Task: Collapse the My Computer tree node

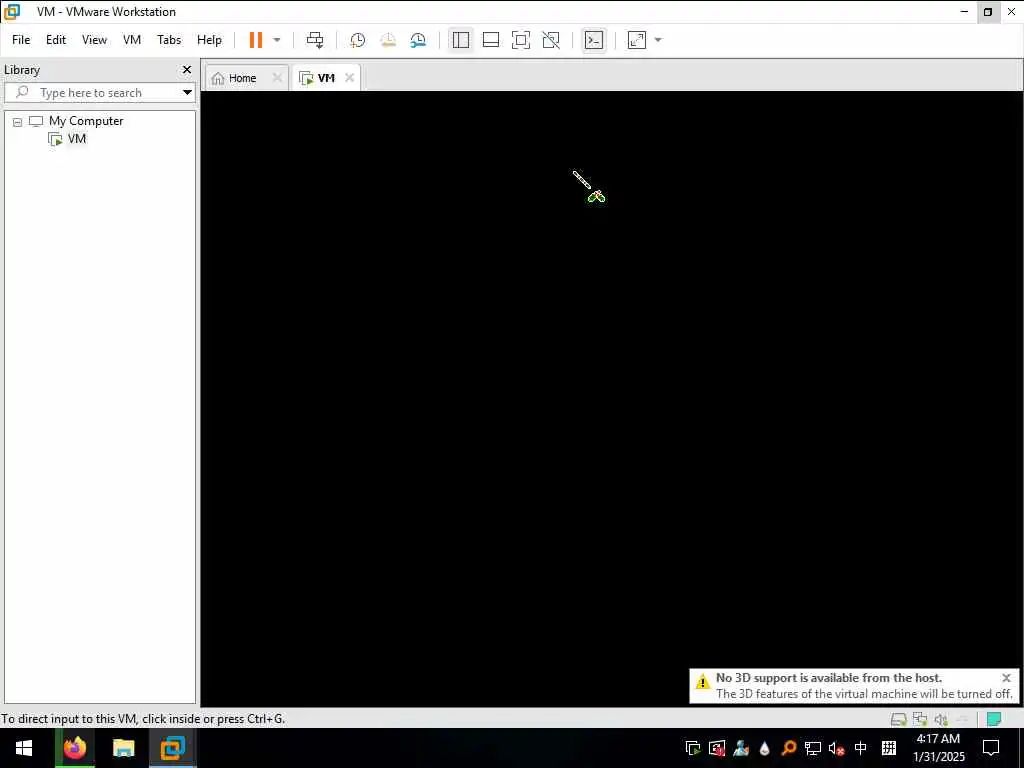Action: pyautogui.click(x=18, y=121)
